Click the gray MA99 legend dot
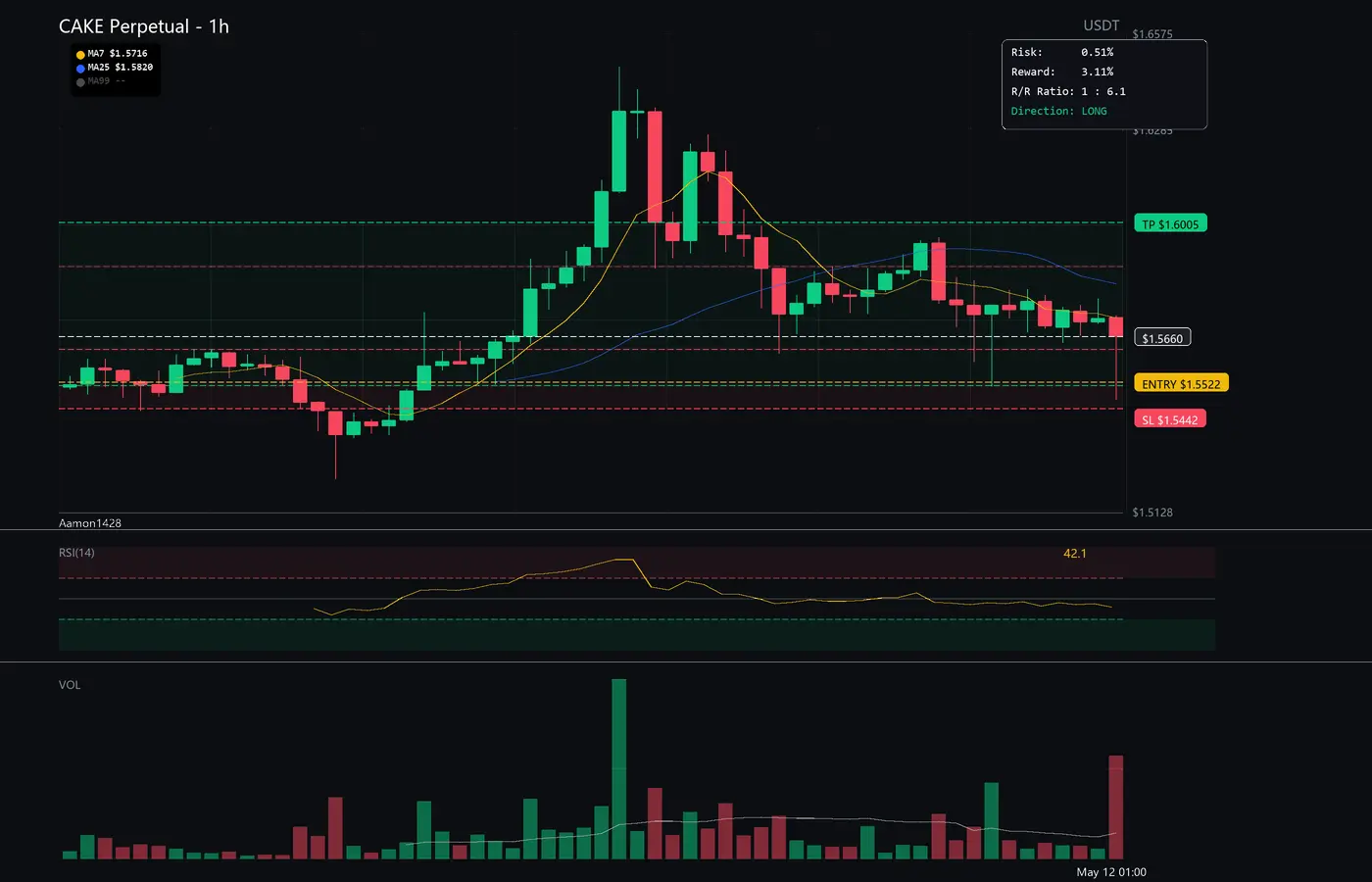This screenshot has height=882, width=1372. [x=80, y=82]
